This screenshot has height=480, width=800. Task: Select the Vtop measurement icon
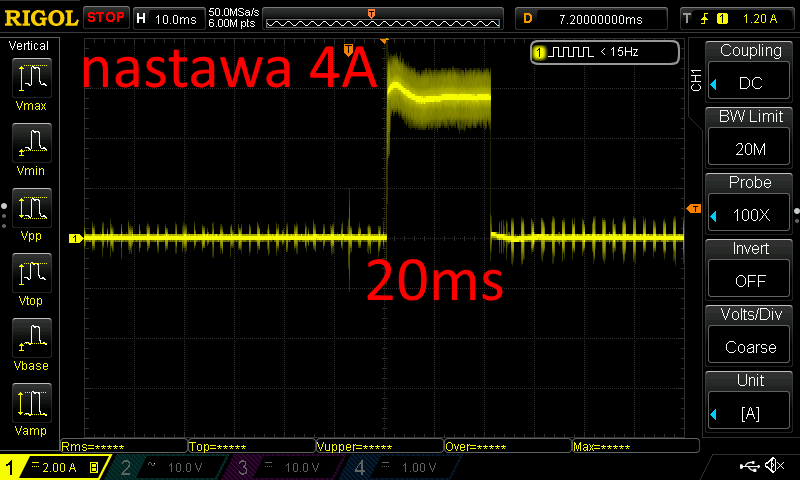tap(32, 272)
